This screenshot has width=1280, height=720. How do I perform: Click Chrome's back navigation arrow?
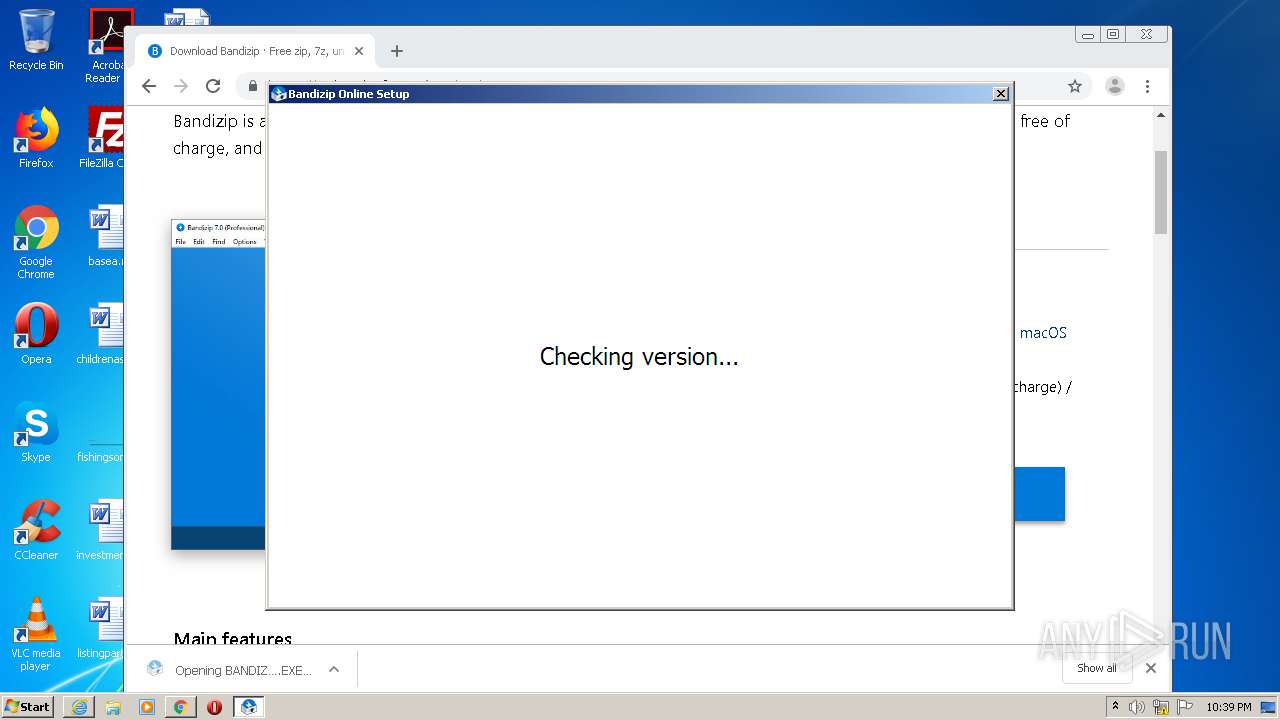[149, 86]
